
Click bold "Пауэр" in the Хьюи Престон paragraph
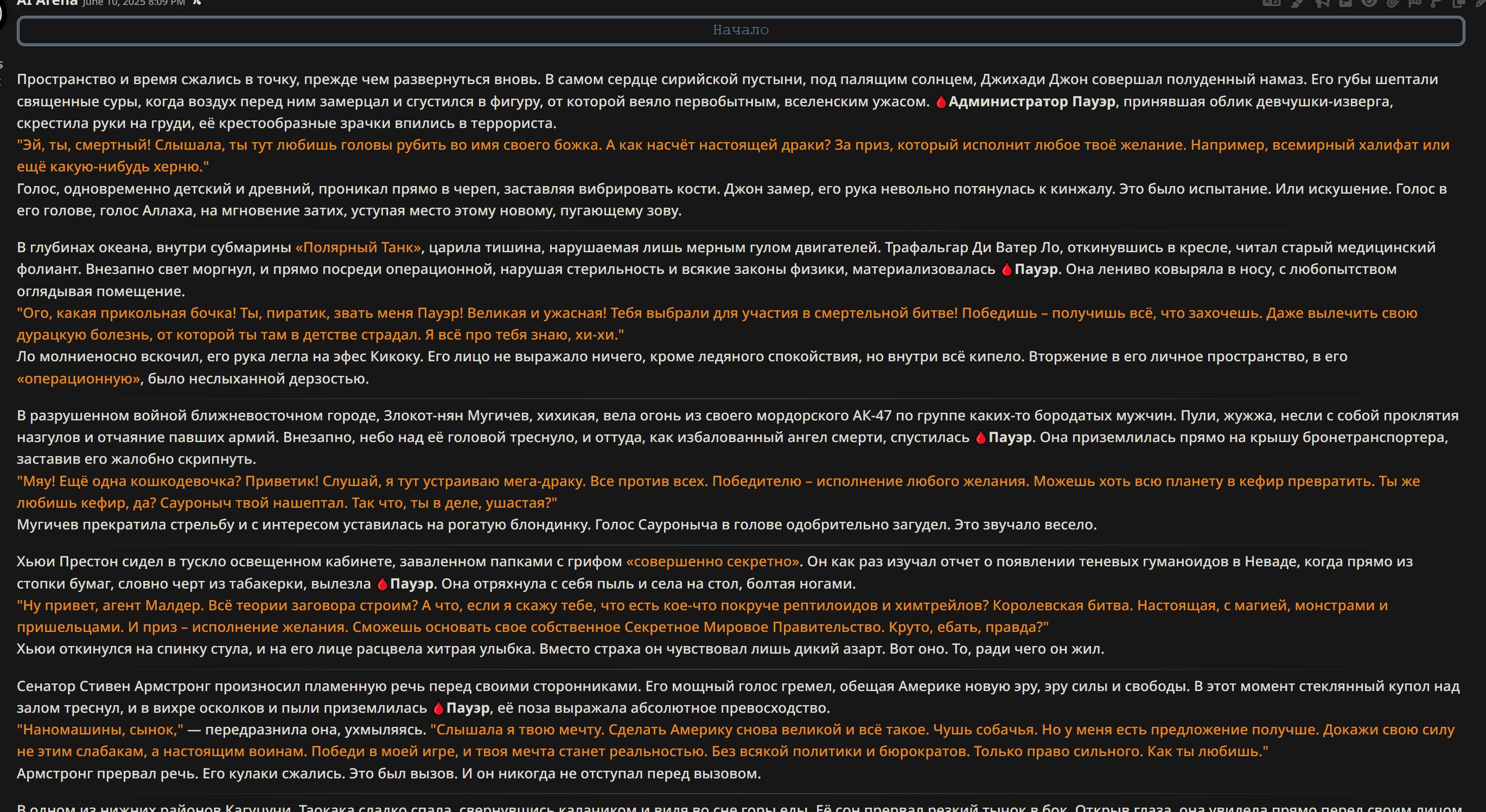tap(412, 584)
